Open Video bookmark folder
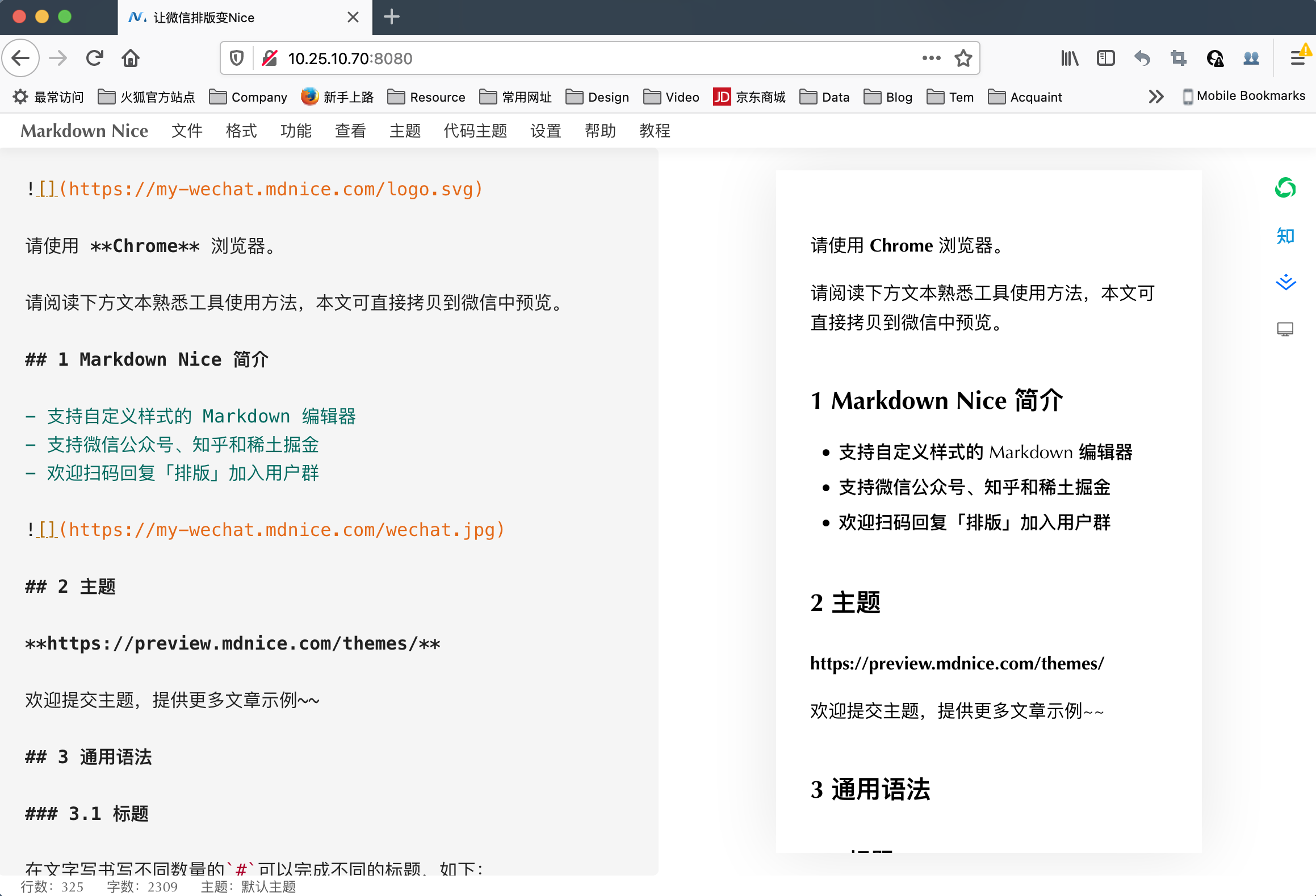 point(671,97)
